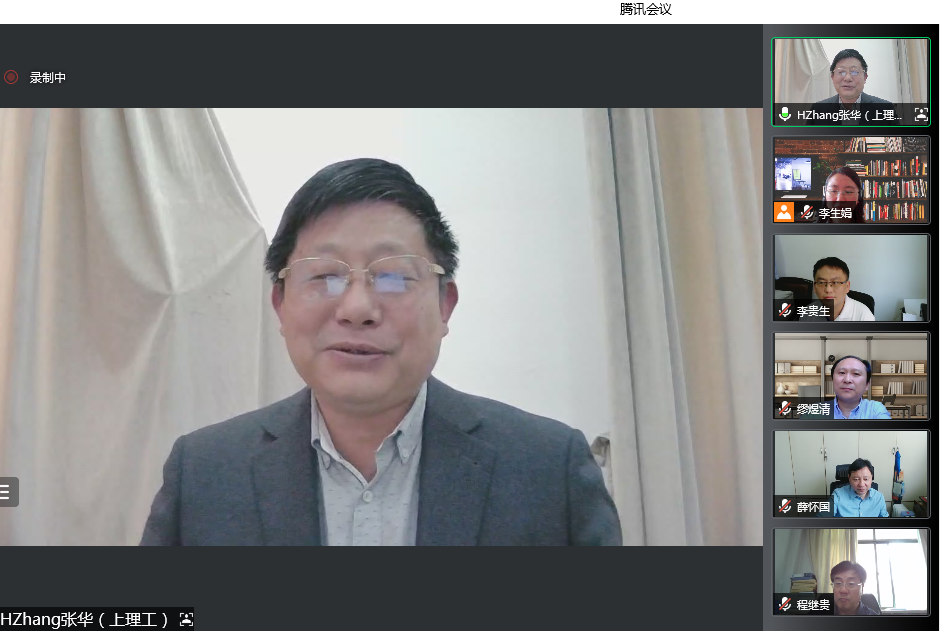
Task: Click the red recording indicator icon
Action: (11, 77)
